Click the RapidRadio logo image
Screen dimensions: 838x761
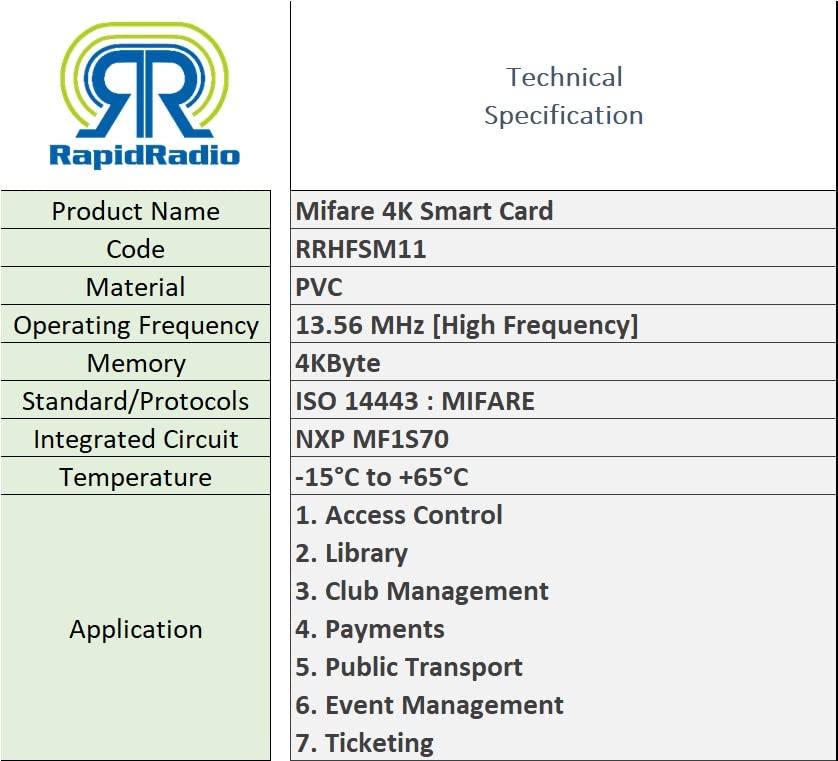click(x=144, y=95)
